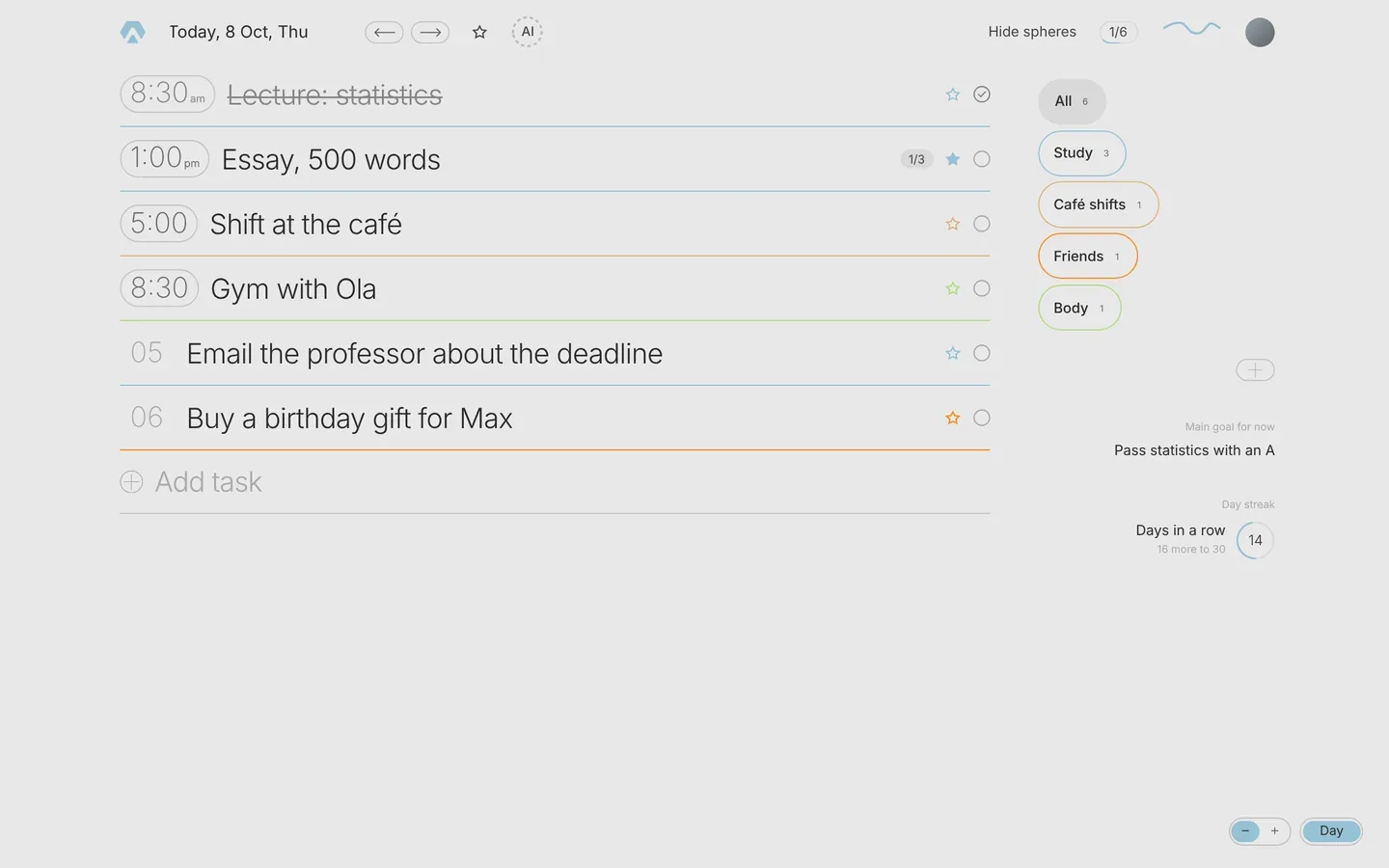Star the Buy a birthday gift task
Screen dimensions: 1389x868
[x=953, y=418]
